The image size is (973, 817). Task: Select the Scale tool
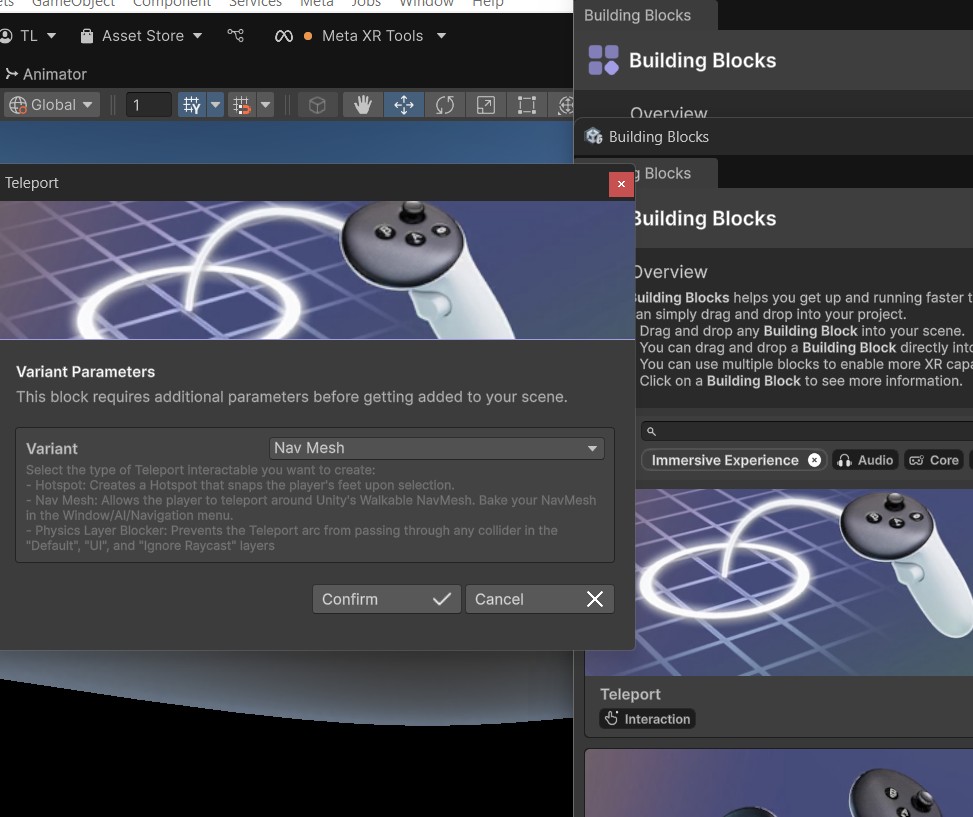tap(486, 105)
